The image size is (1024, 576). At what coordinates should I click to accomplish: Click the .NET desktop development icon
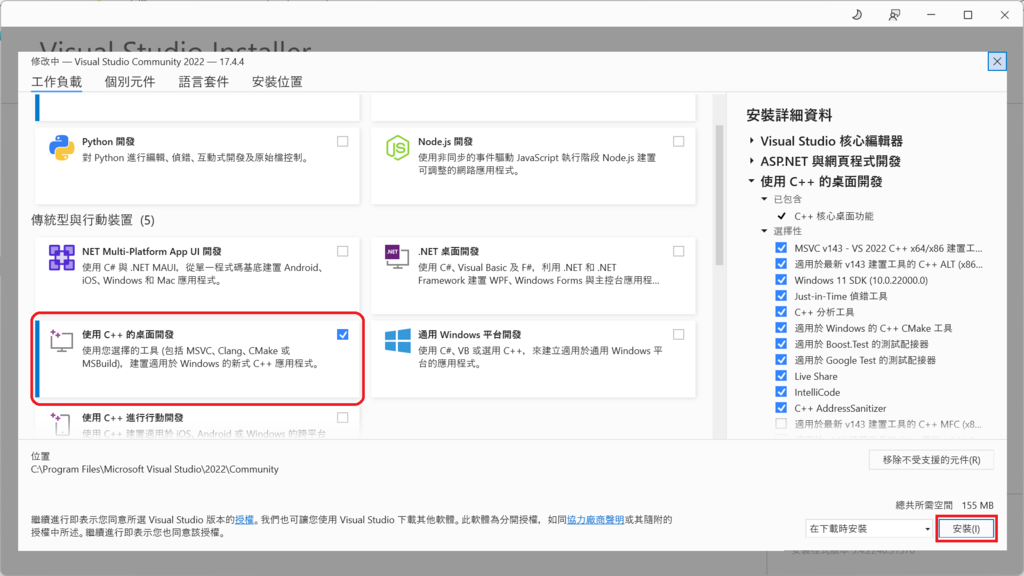coord(397,257)
